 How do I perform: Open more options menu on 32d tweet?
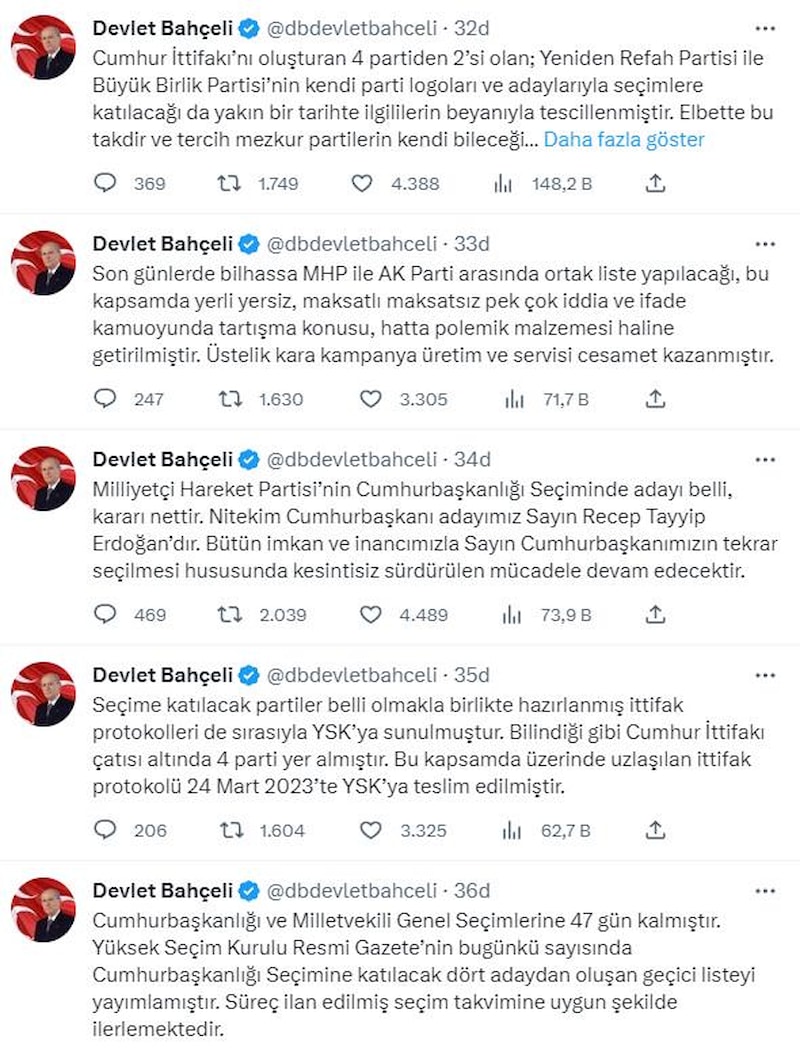[765, 28]
